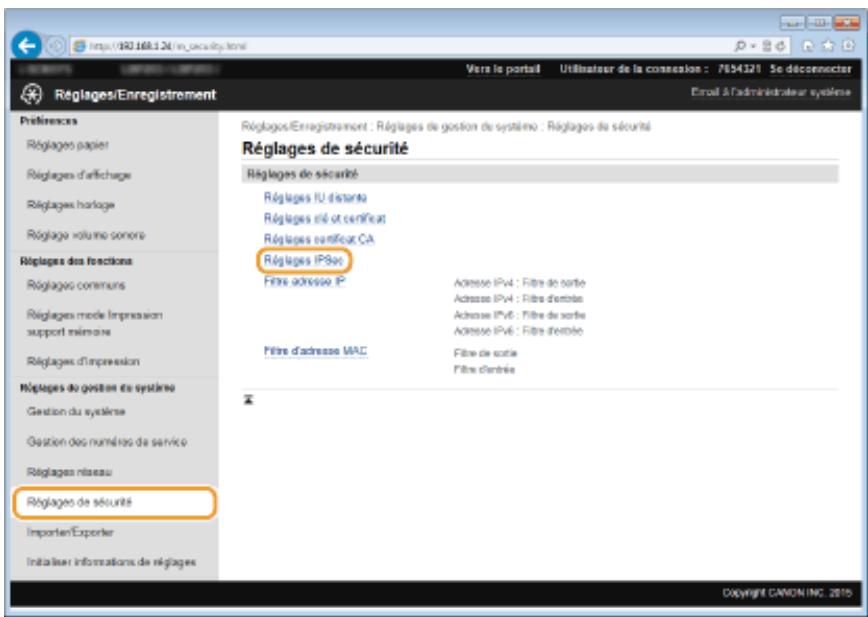Click the Copyright CANON INC. footer text
The width and height of the screenshot is (868, 617).
[787, 593]
